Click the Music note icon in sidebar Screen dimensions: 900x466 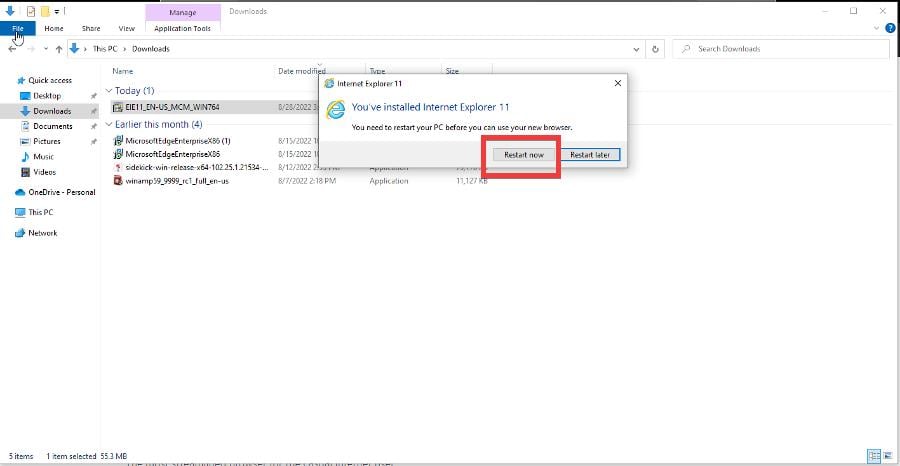[25, 157]
